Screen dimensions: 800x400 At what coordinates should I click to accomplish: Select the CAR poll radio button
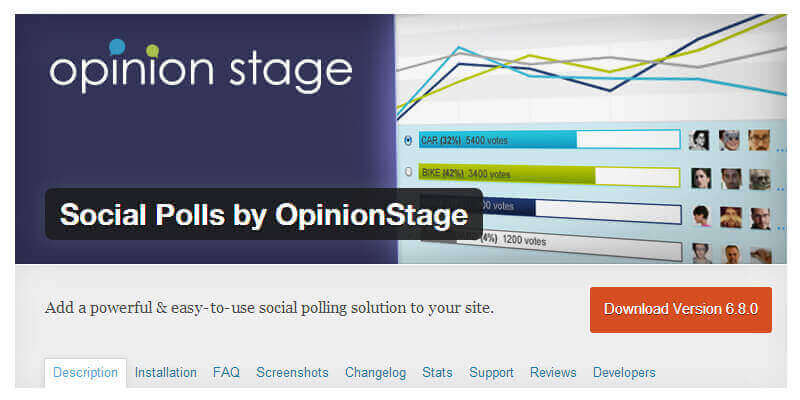(408, 141)
